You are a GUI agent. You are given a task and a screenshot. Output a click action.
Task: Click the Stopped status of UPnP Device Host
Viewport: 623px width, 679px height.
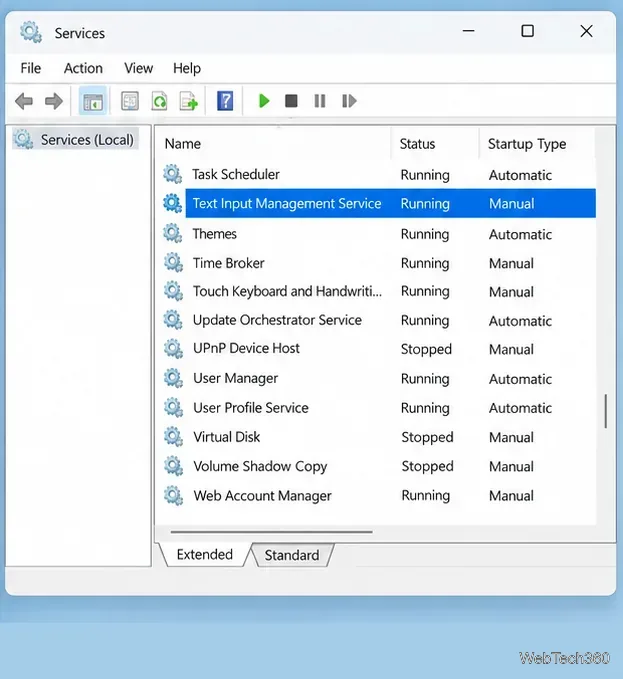(x=426, y=349)
